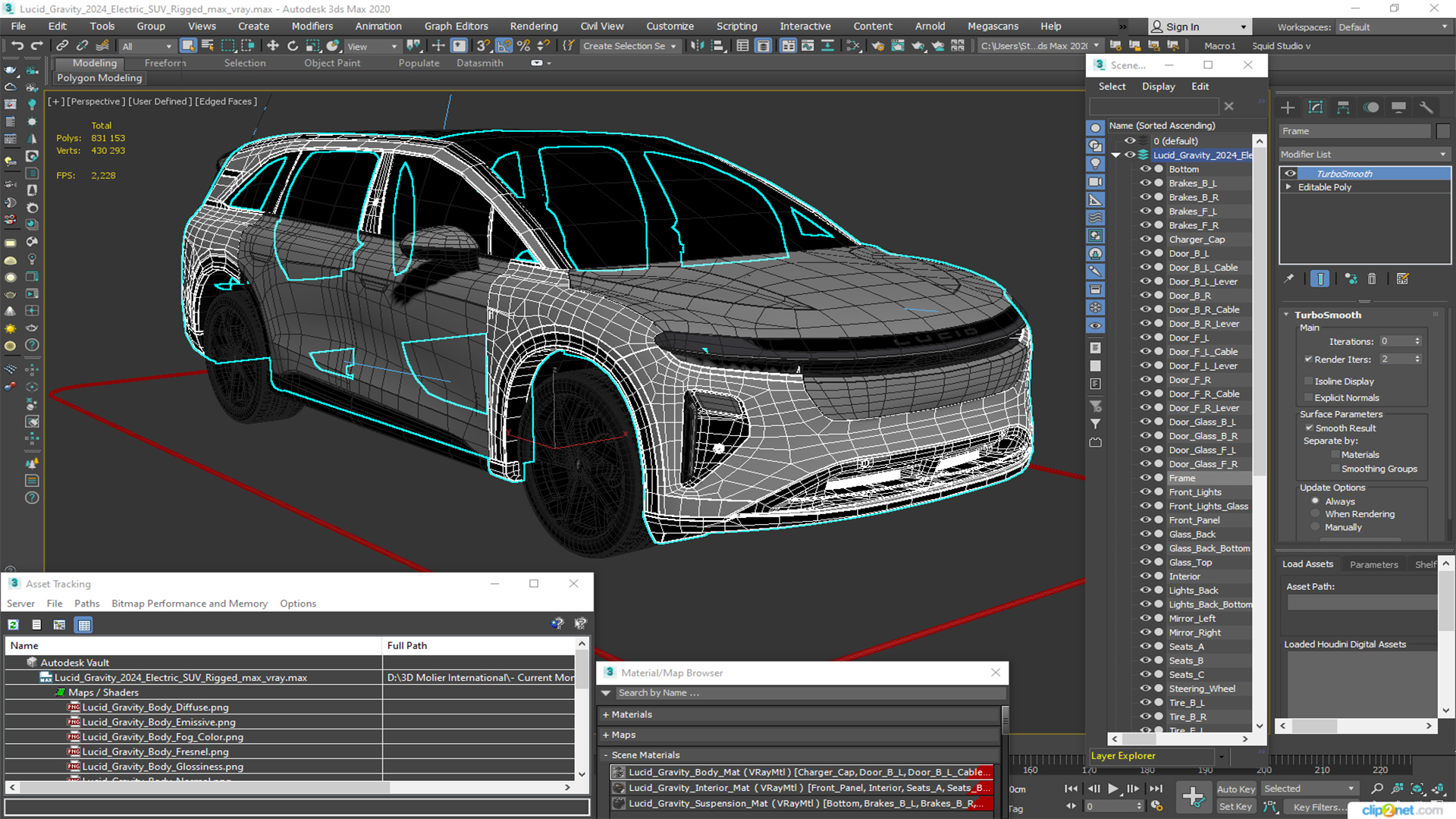Enable Isoline Display checkbox
The height and width of the screenshot is (819, 1456).
click(1308, 381)
